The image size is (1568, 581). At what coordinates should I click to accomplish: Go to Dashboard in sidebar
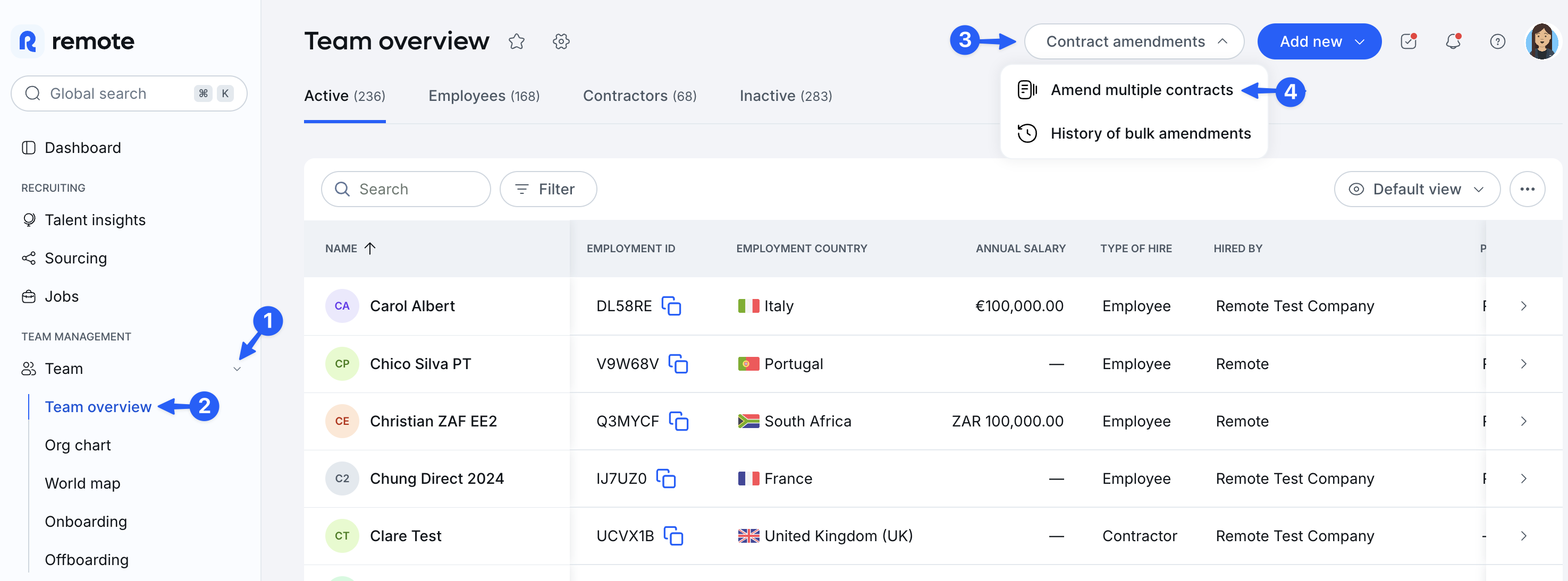pyautogui.click(x=83, y=148)
